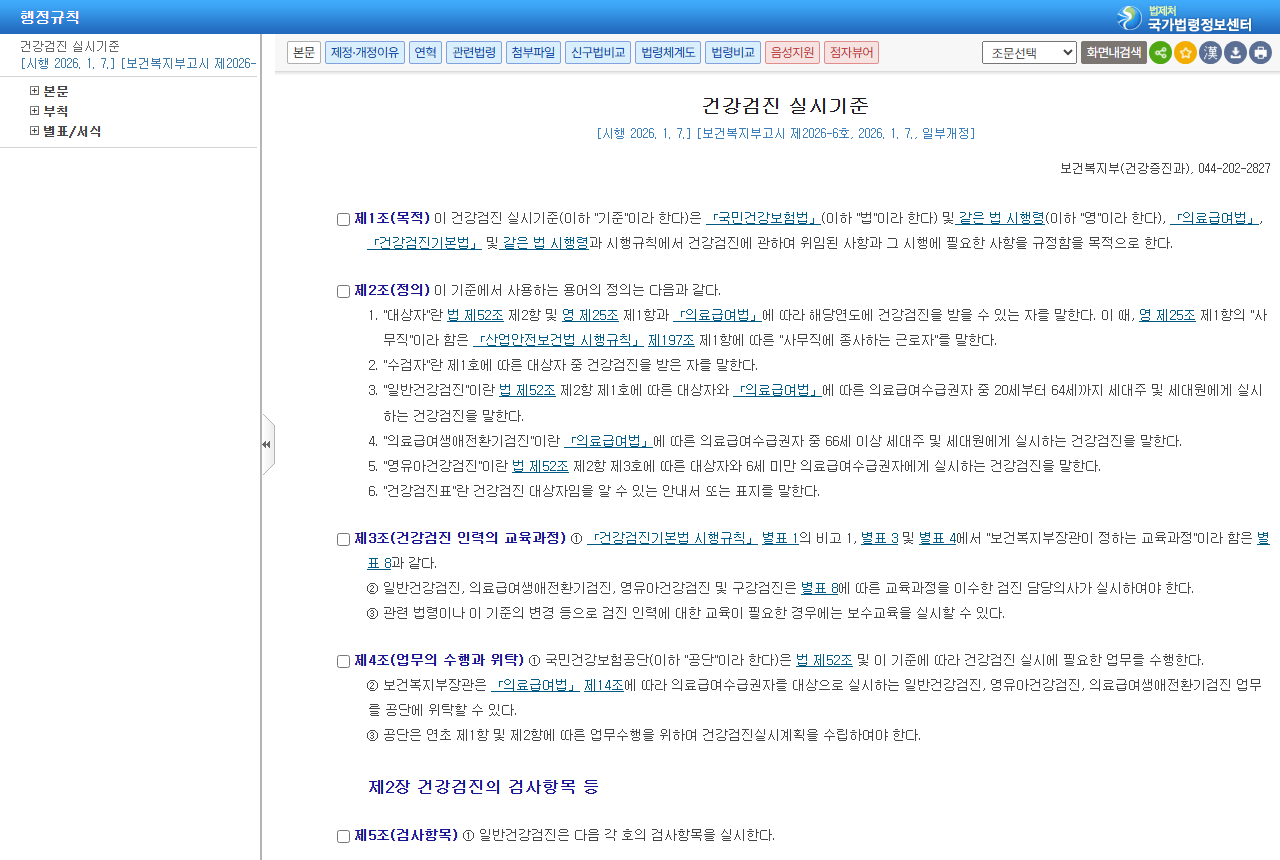This screenshot has height=860, width=1280.
Task: Click the 화면내검색 button
Action: 1113,53
